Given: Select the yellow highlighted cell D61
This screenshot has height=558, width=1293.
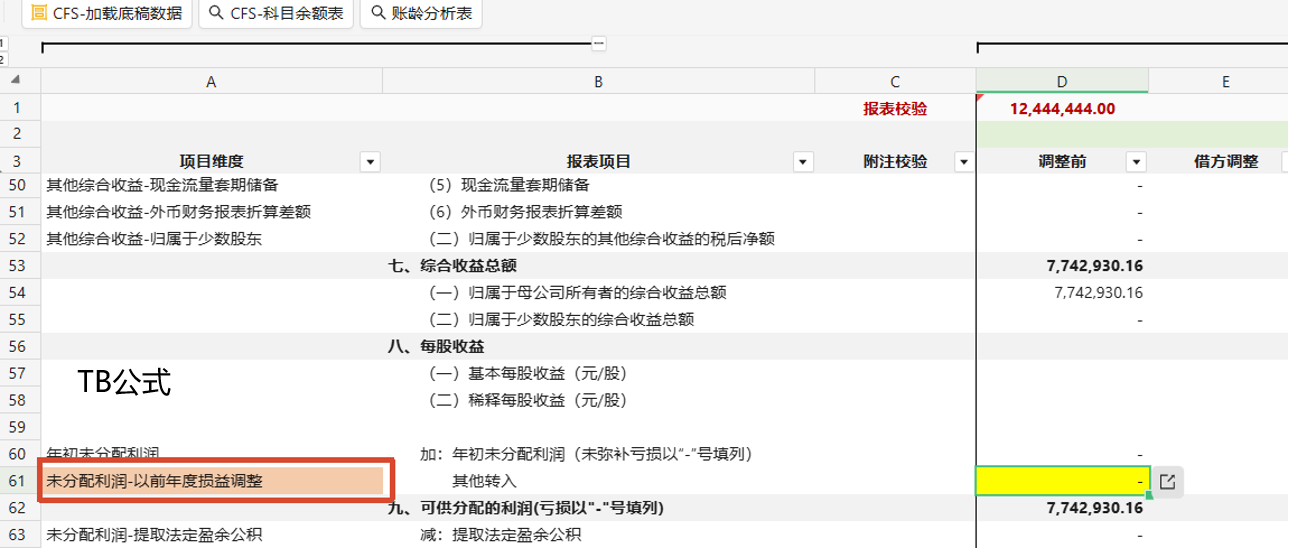Looking at the screenshot, I should point(1062,481).
